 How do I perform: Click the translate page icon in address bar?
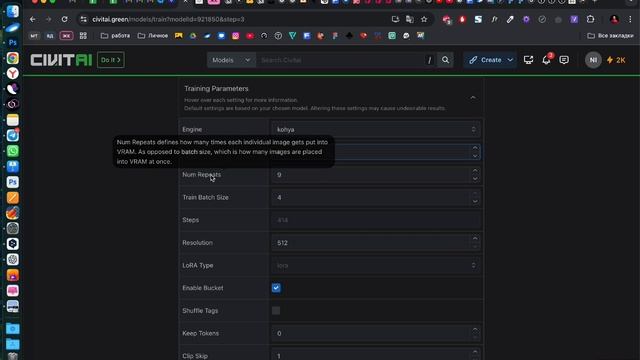click(410, 19)
